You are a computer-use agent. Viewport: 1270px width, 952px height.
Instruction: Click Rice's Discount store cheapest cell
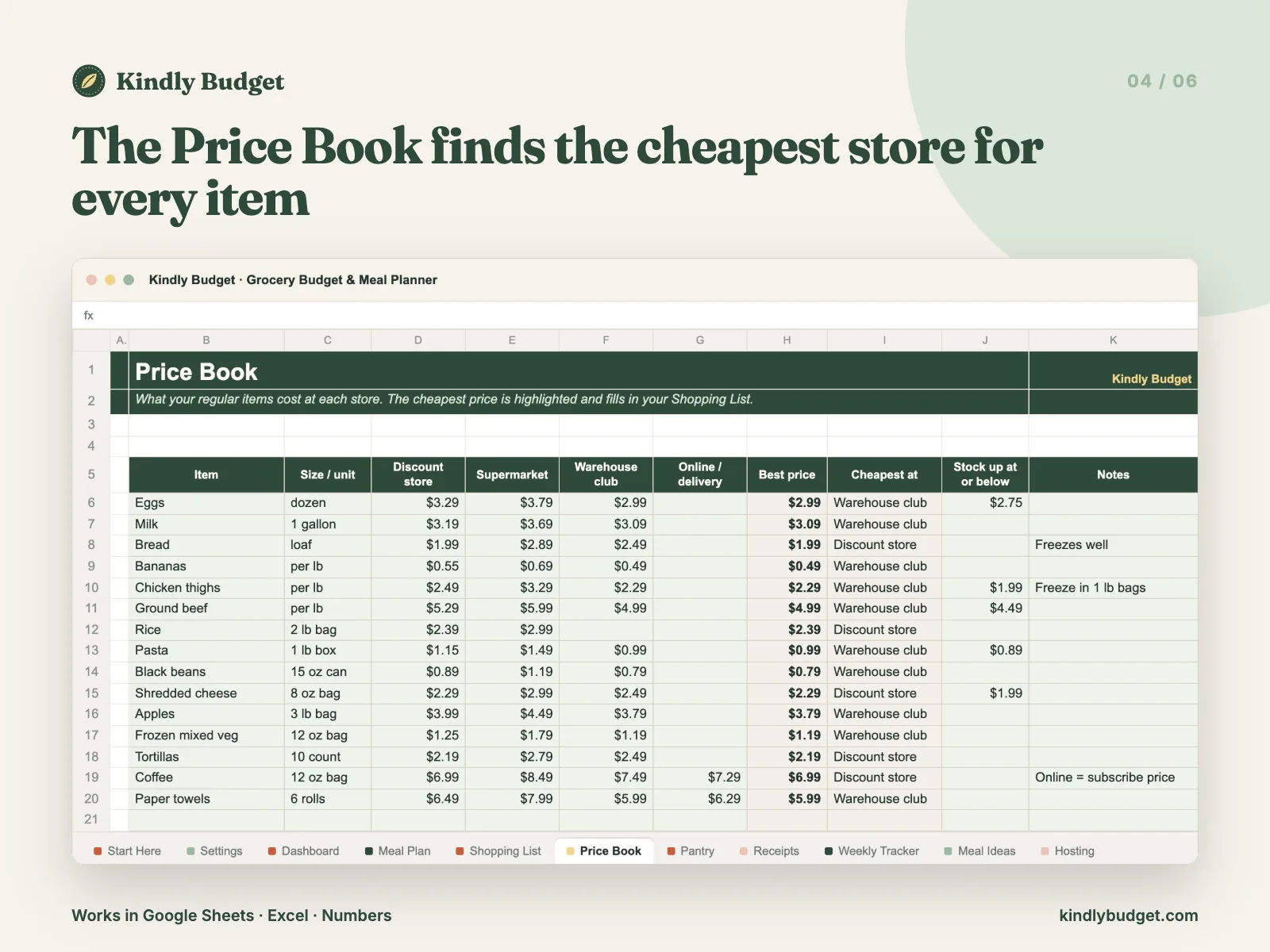(x=884, y=630)
